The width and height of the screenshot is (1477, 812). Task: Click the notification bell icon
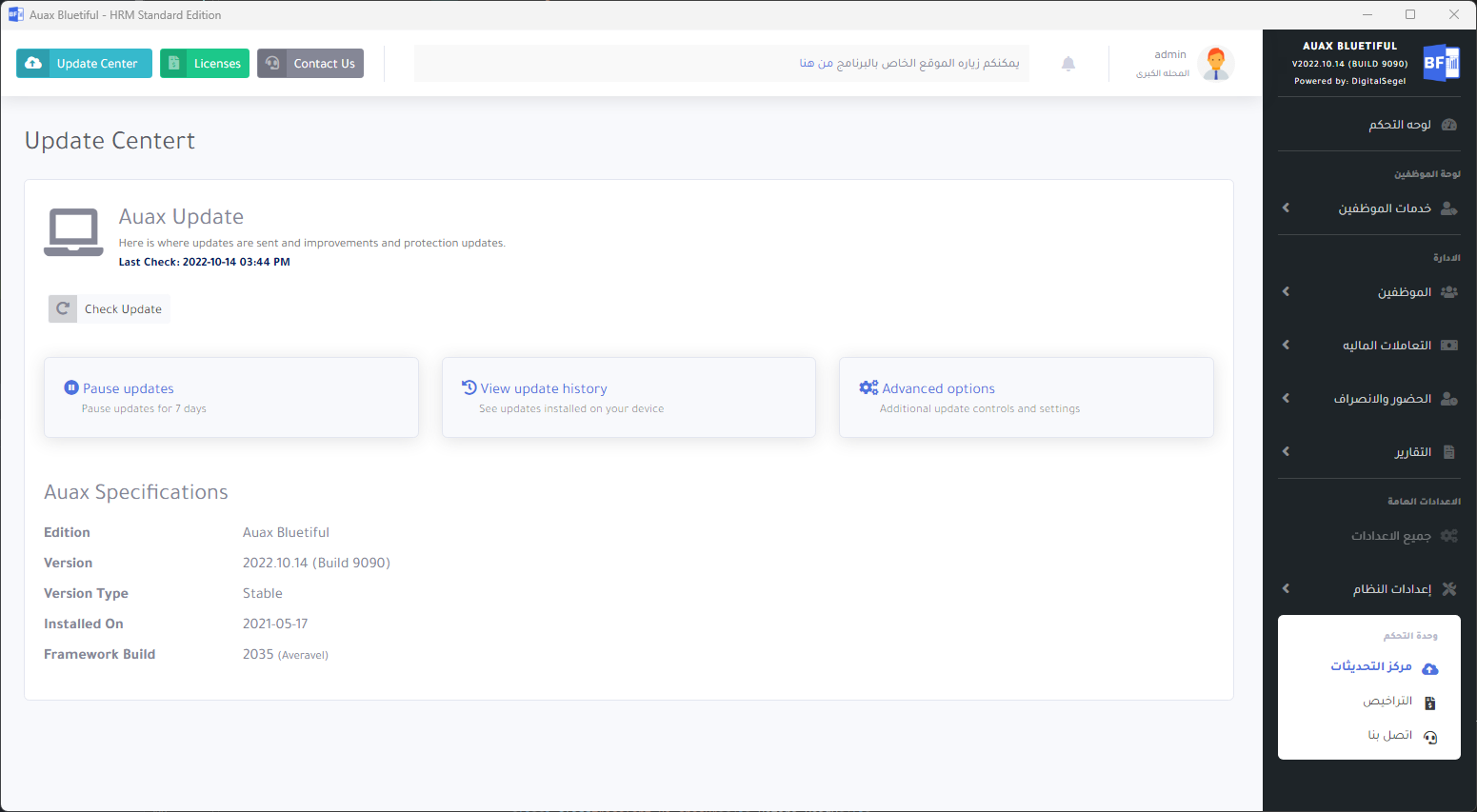point(1068,64)
